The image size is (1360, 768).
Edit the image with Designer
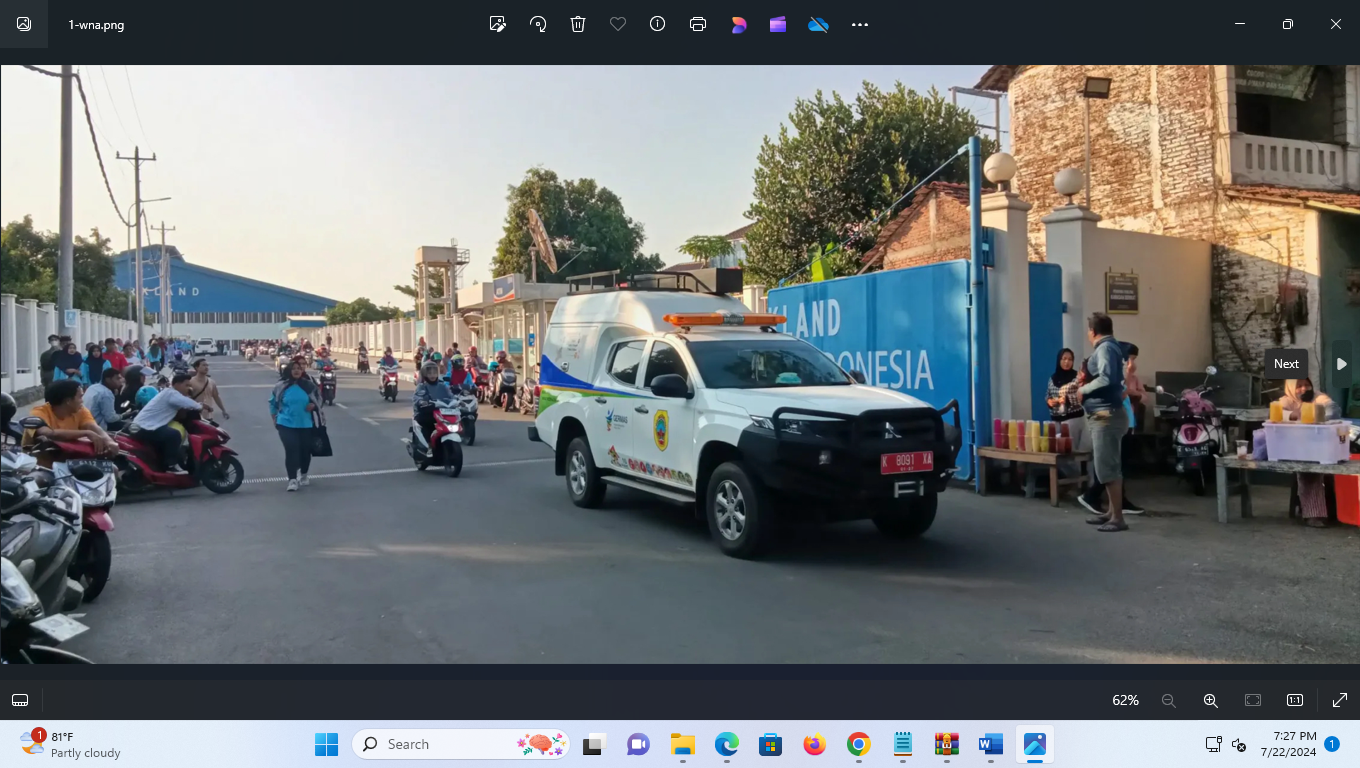coord(737,24)
